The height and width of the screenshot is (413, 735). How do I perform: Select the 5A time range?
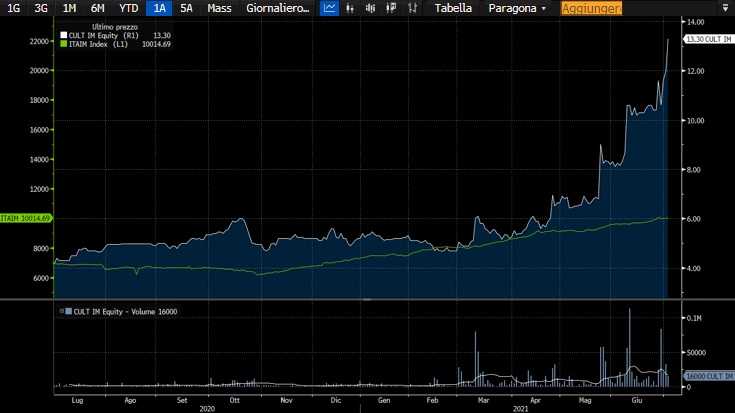click(186, 8)
